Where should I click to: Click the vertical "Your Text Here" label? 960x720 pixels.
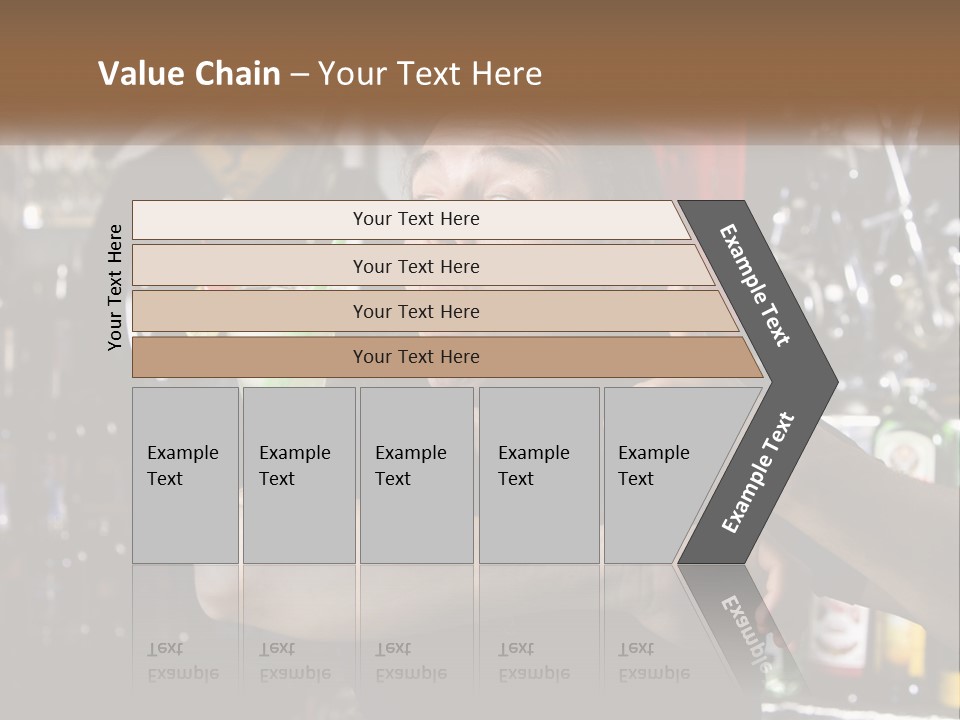click(x=115, y=287)
